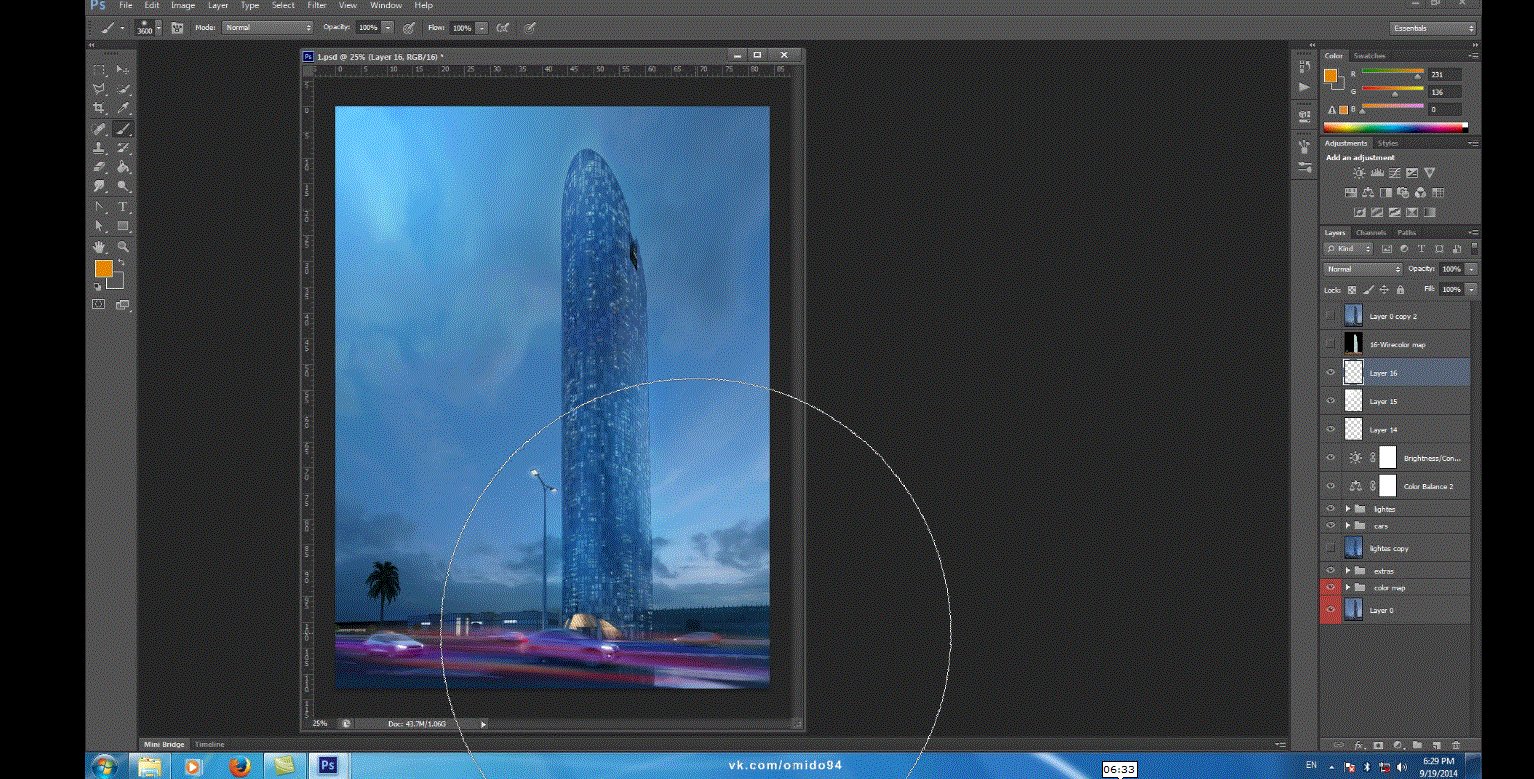Select the Lasso tool

pos(100,89)
